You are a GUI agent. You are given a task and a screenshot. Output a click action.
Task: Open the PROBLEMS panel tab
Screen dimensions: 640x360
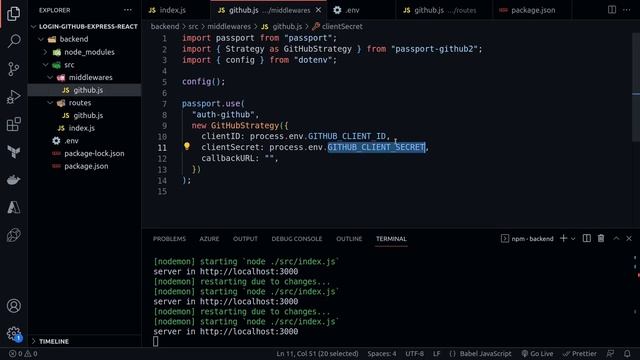coord(169,239)
